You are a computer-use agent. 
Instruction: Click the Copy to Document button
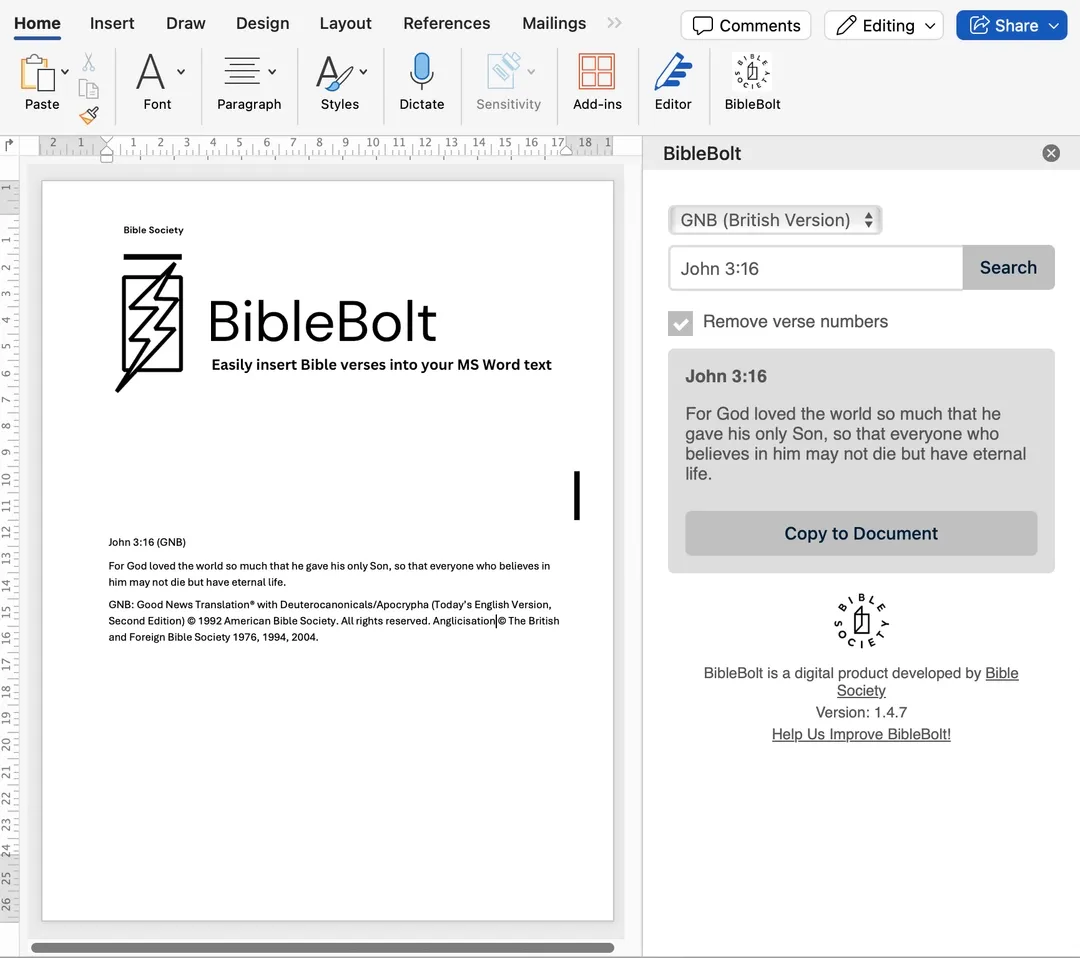pos(860,533)
